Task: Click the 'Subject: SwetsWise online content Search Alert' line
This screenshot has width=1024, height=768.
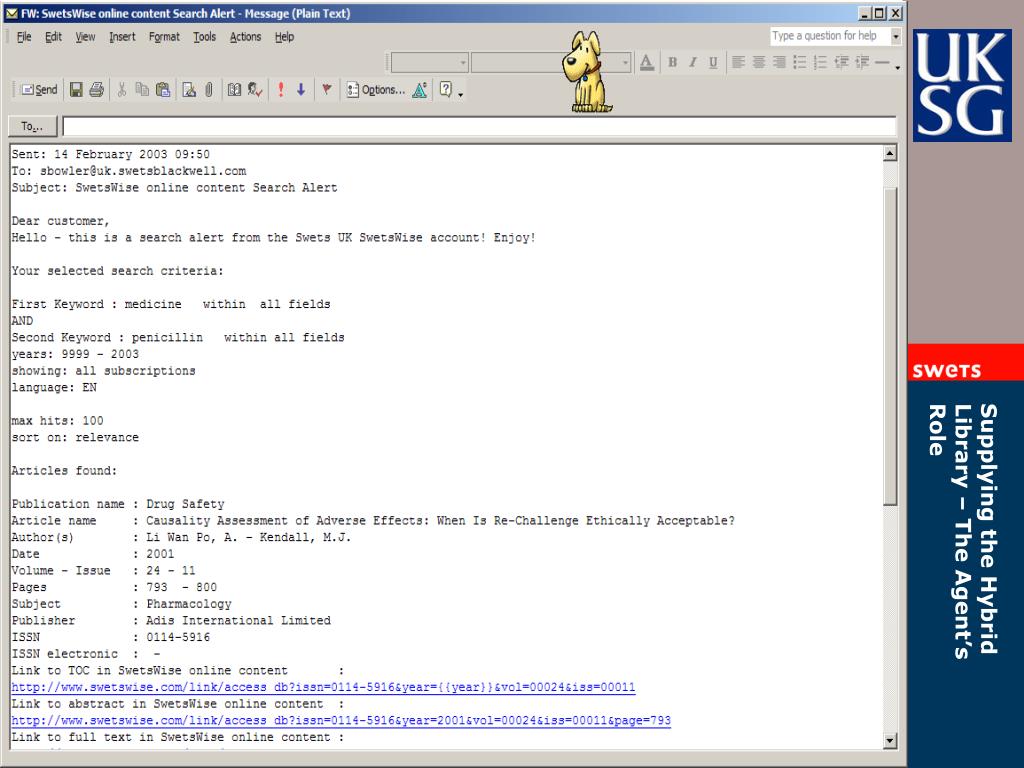Action: [x=174, y=187]
